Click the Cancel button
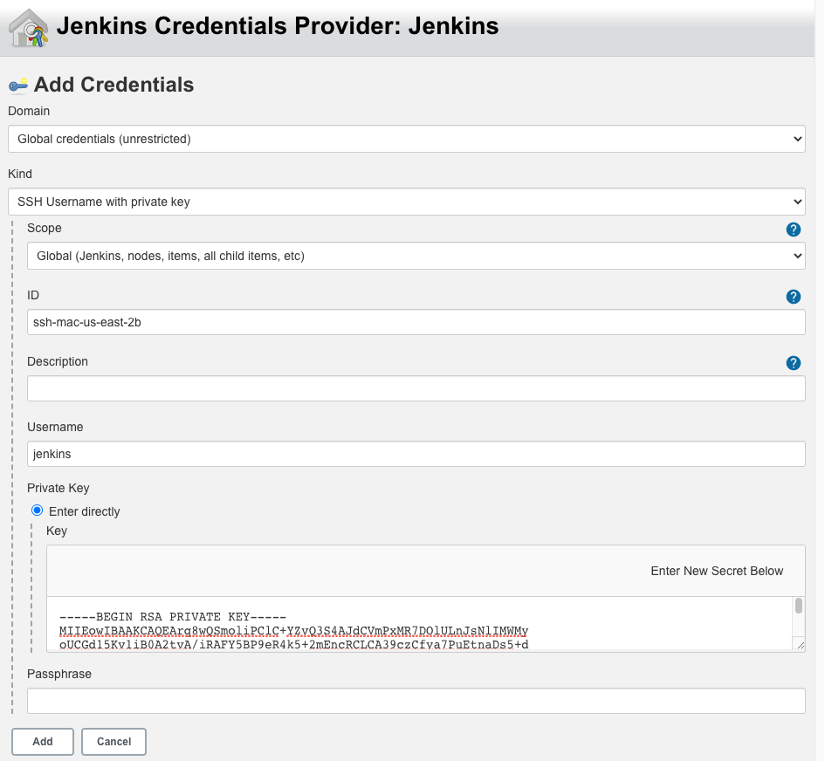 pos(114,742)
